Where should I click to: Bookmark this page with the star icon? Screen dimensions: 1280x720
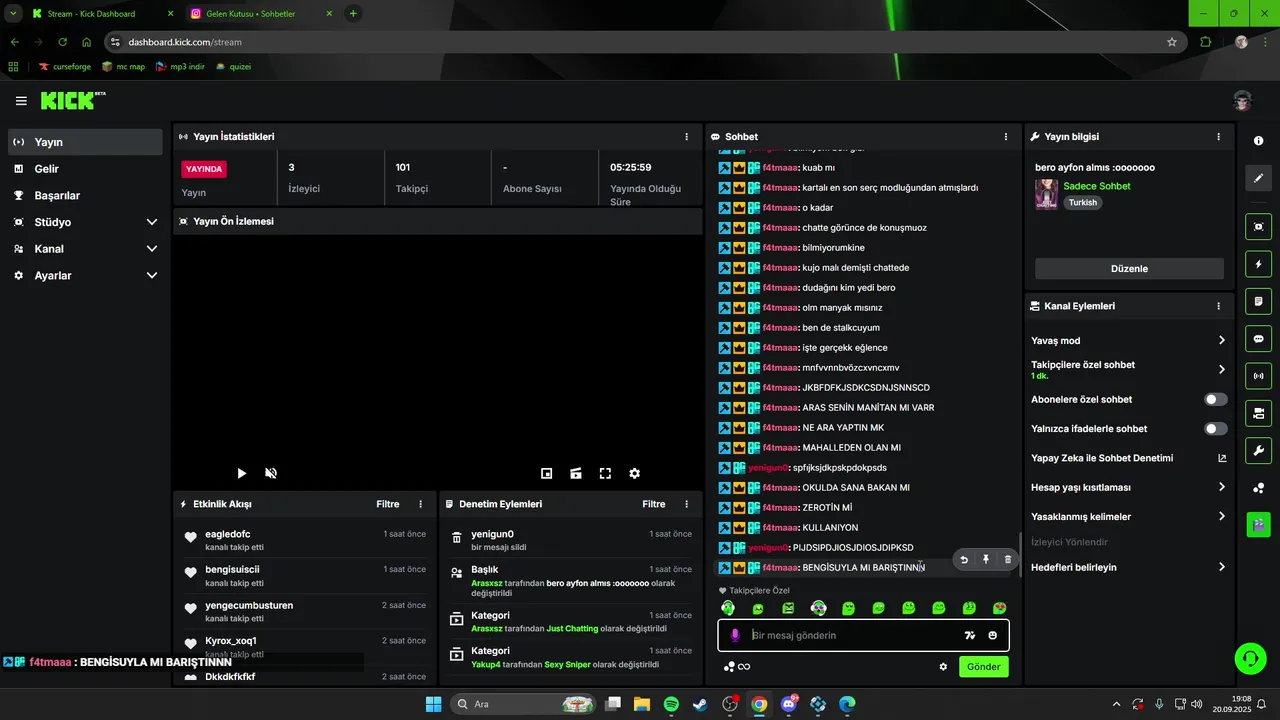(x=1172, y=42)
